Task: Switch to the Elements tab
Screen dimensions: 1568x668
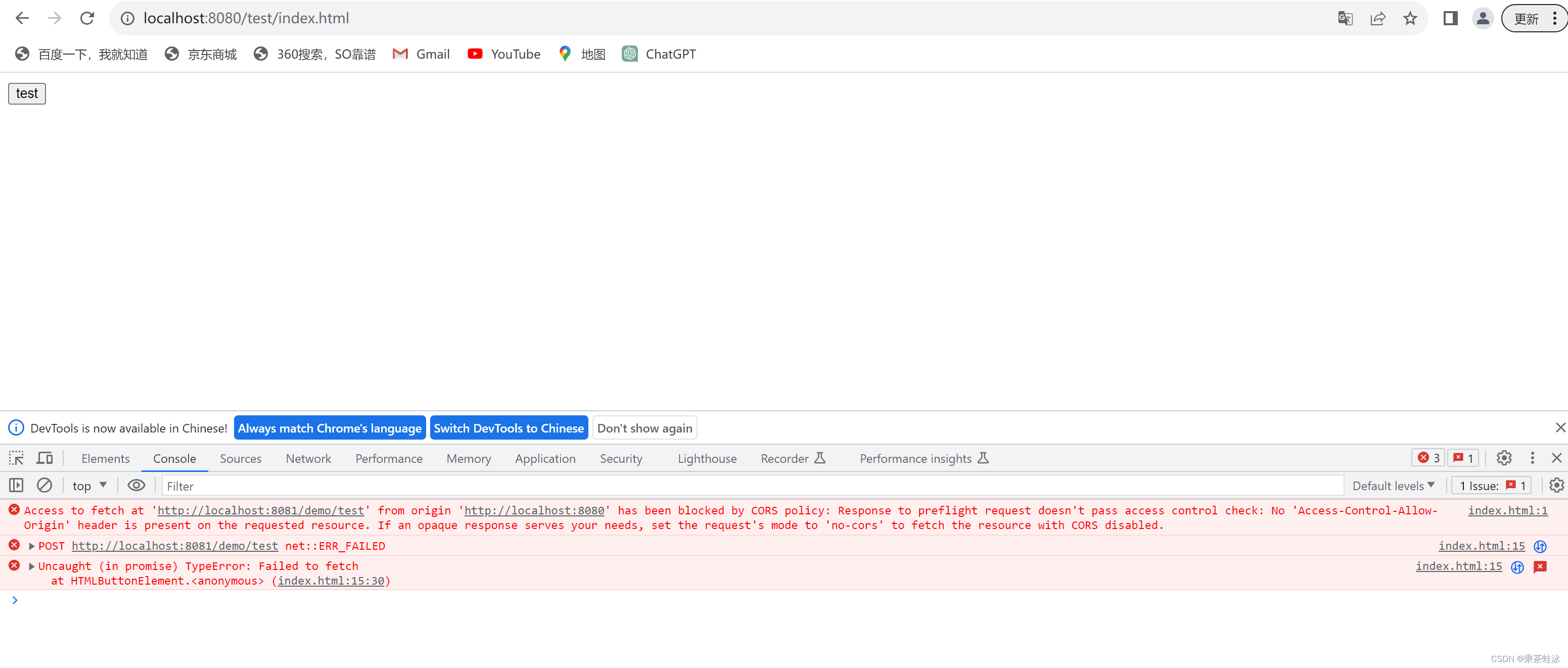Action: 105,458
